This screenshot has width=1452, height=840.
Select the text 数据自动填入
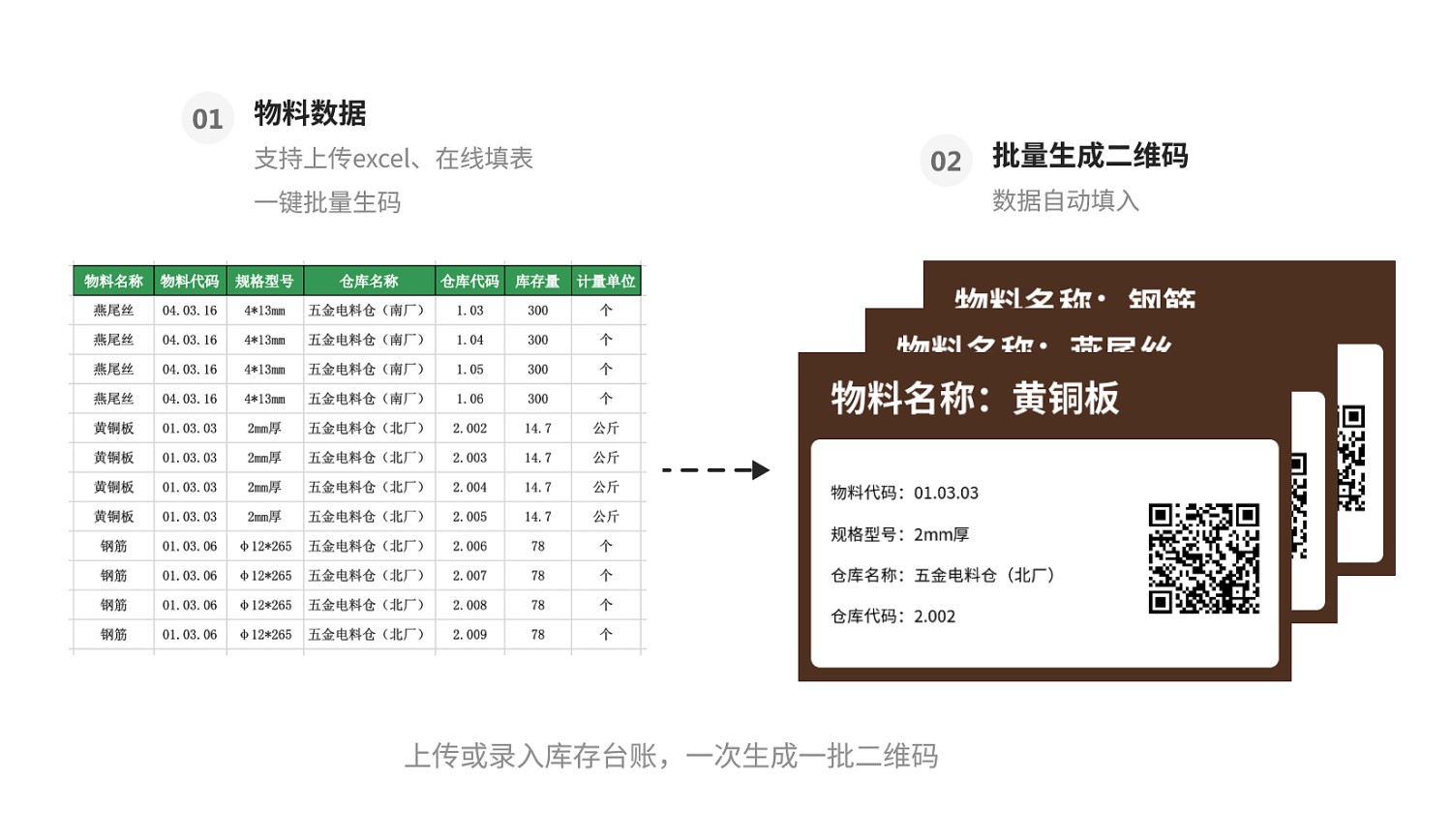point(1066,200)
